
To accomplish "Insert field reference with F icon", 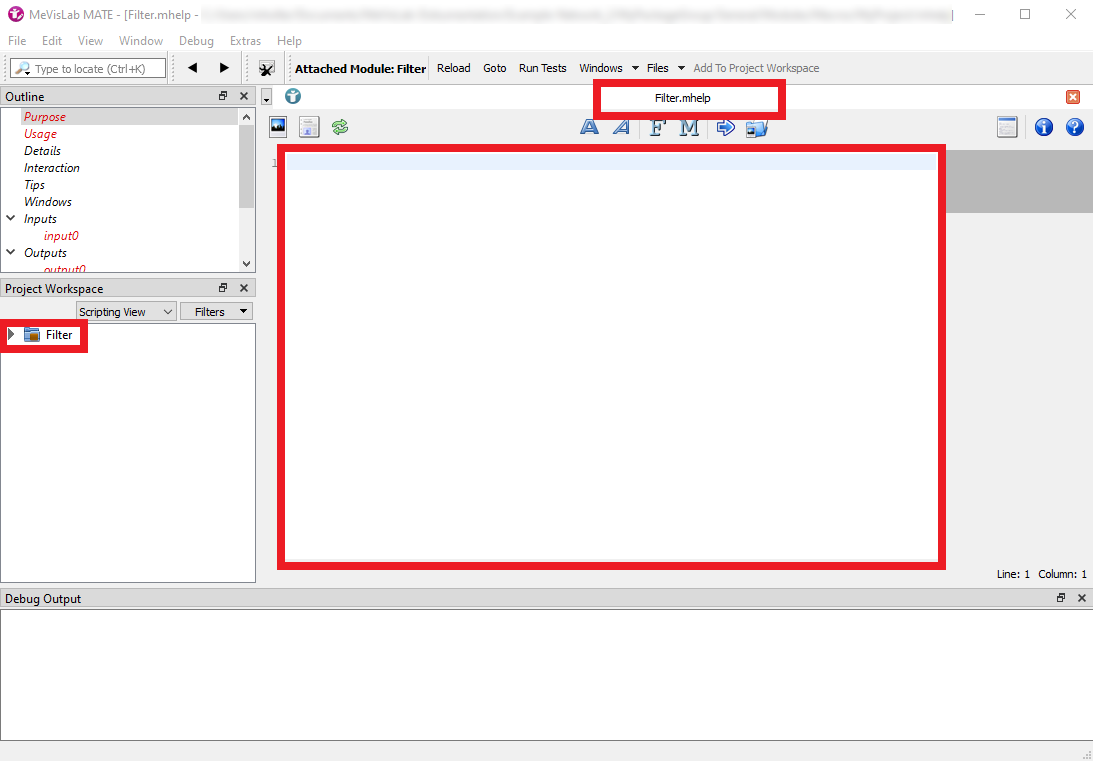I will (657, 127).
